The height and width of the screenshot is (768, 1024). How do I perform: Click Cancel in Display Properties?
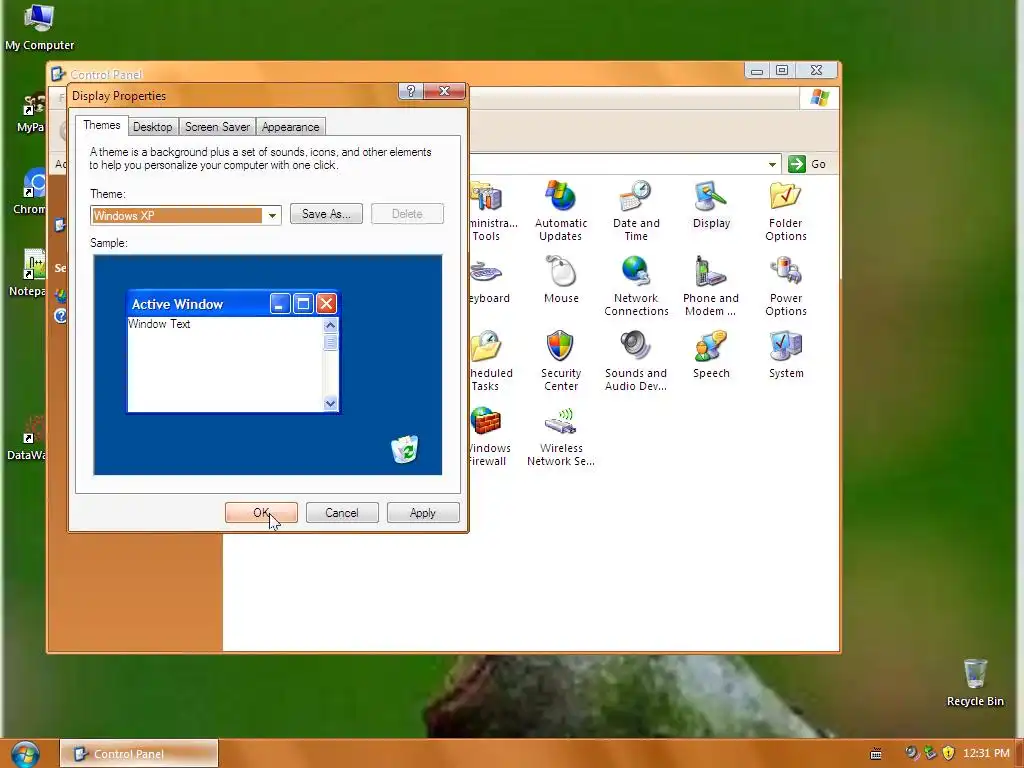tap(342, 513)
